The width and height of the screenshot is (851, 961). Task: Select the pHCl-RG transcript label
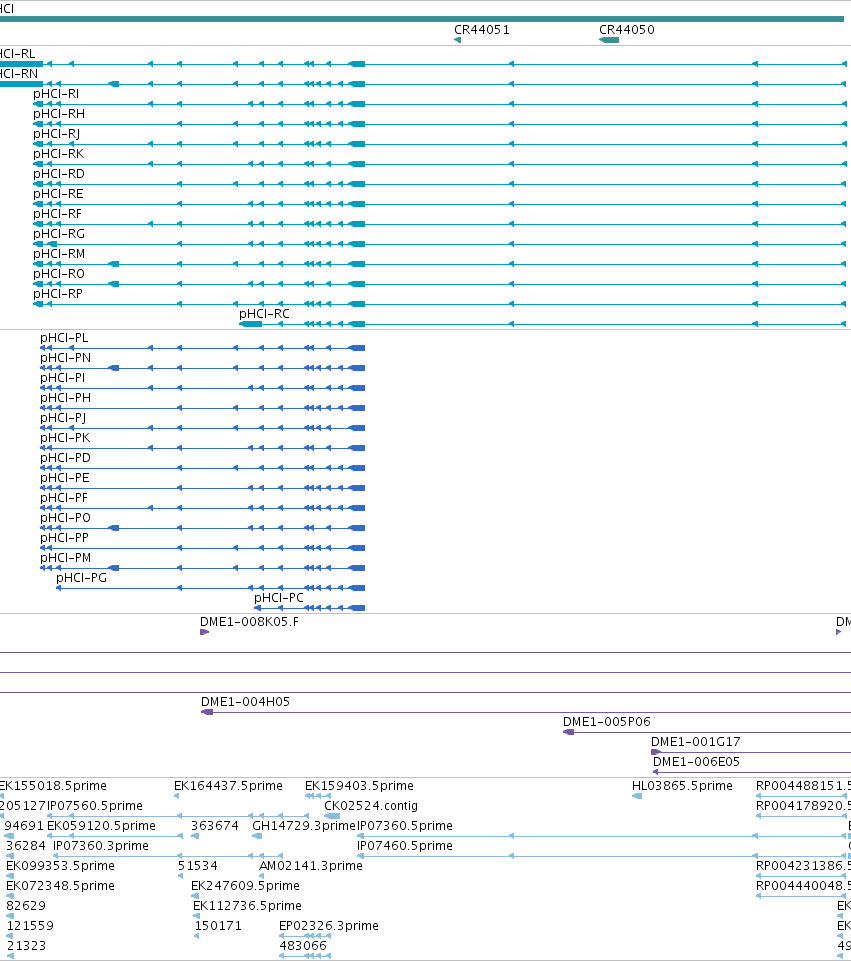point(59,234)
